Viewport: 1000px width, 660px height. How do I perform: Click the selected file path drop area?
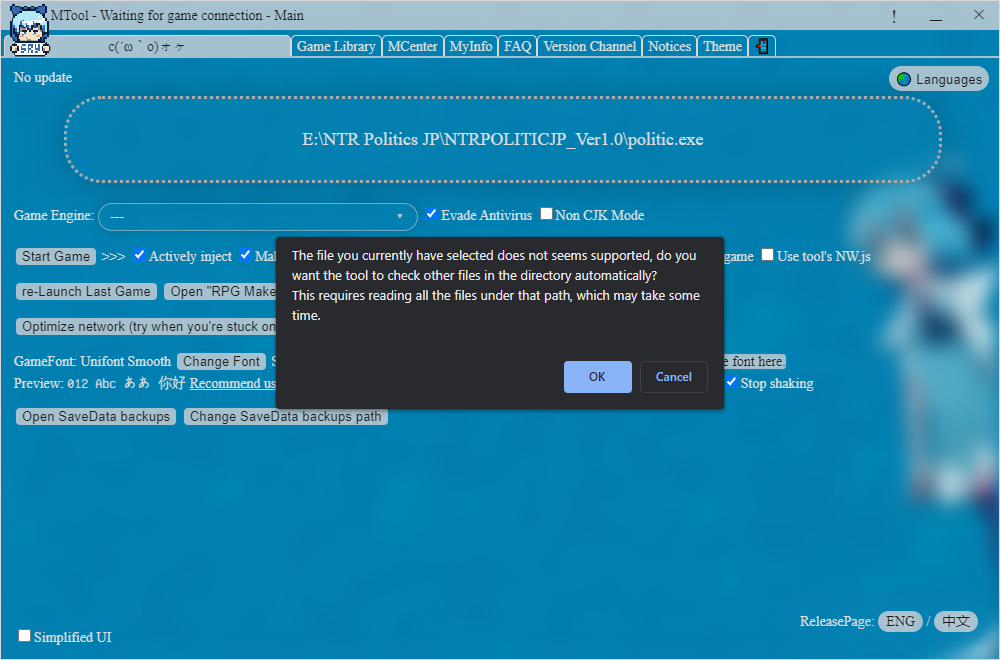(x=503, y=140)
